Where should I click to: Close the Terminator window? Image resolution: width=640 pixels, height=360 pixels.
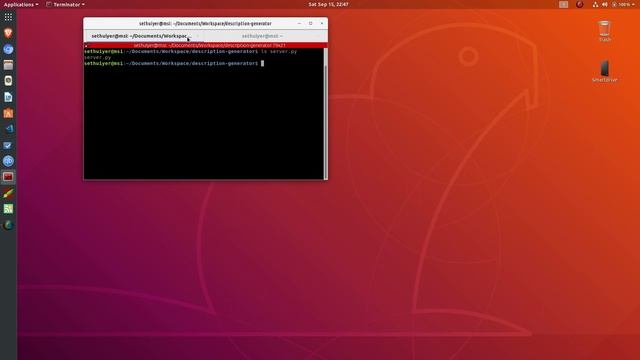tap(322, 23)
